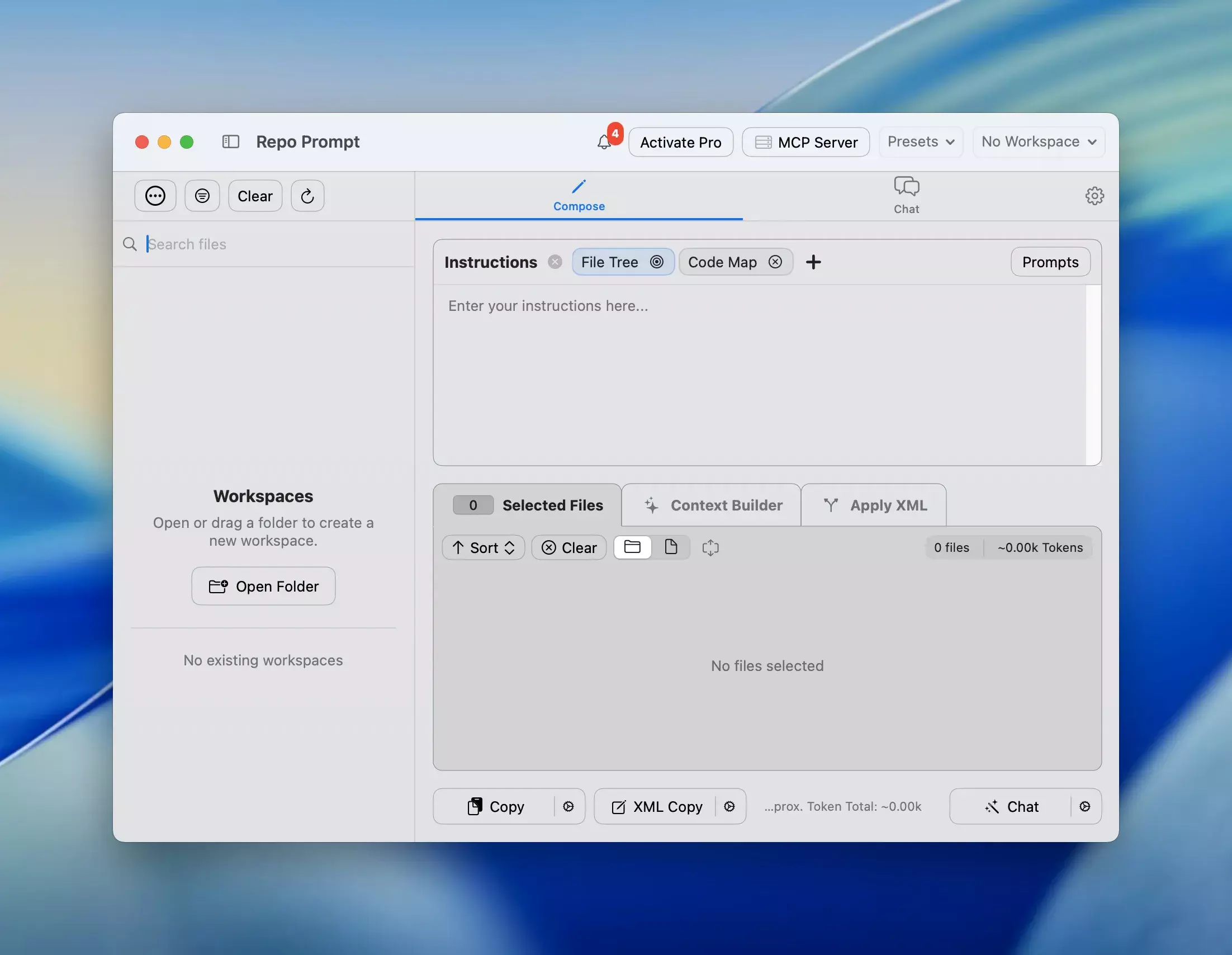Click the plus icon beside Code Map
The image size is (1232, 955).
point(813,262)
